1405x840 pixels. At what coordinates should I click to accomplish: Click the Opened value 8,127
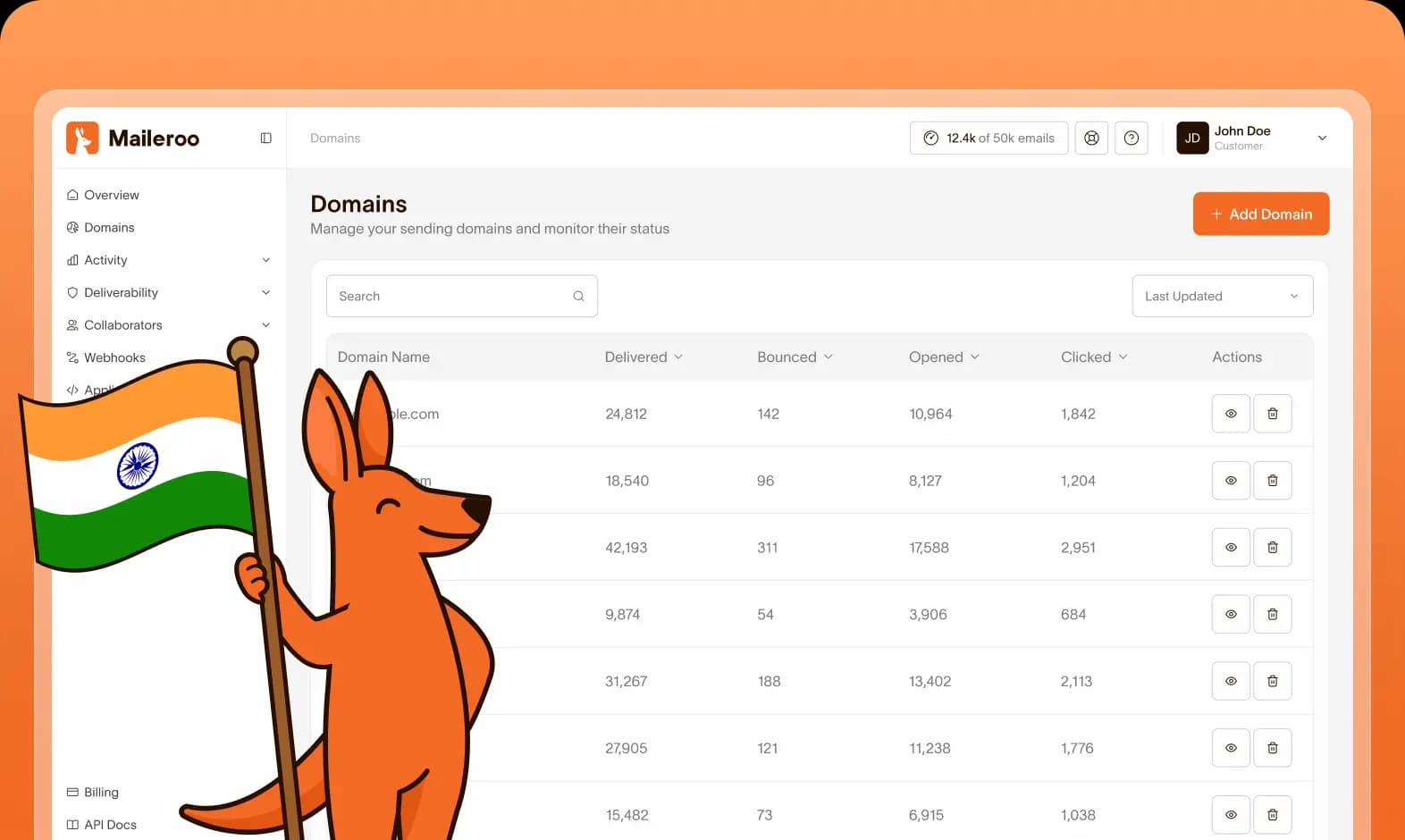(x=925, y=481)
